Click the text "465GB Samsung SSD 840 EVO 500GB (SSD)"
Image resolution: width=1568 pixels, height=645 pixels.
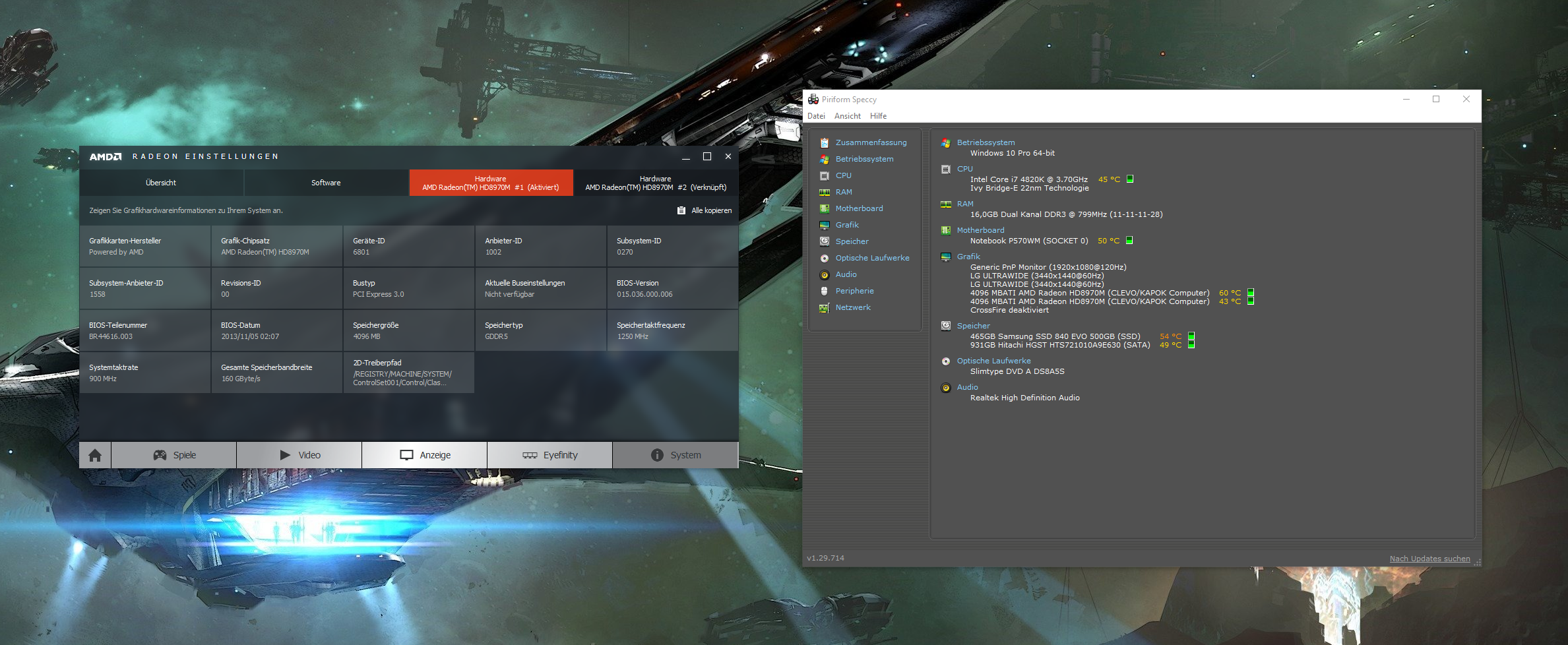click(1055, 336)
